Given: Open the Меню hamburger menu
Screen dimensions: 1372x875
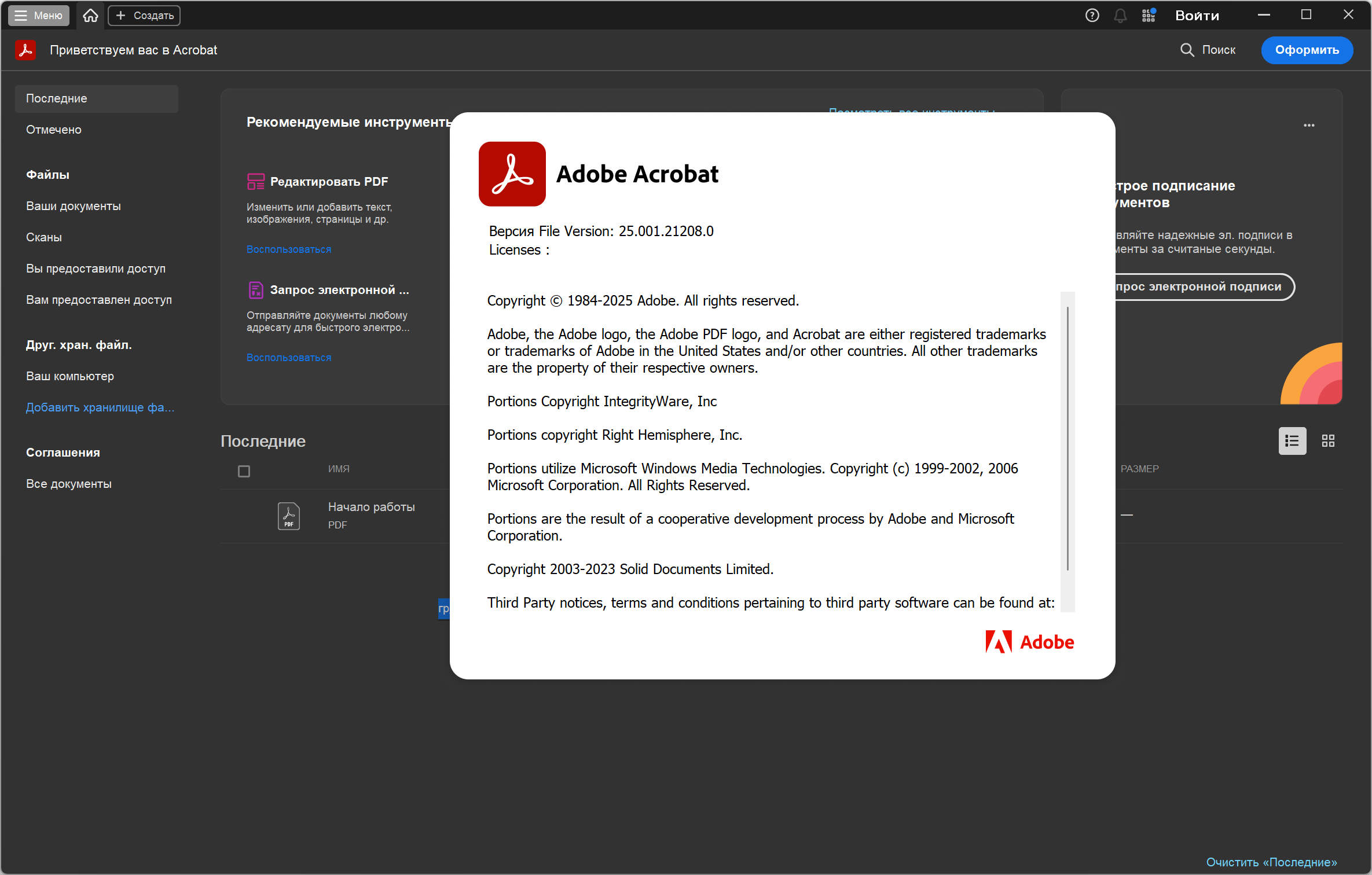Looking at the screenshot, I should [38, 16].
